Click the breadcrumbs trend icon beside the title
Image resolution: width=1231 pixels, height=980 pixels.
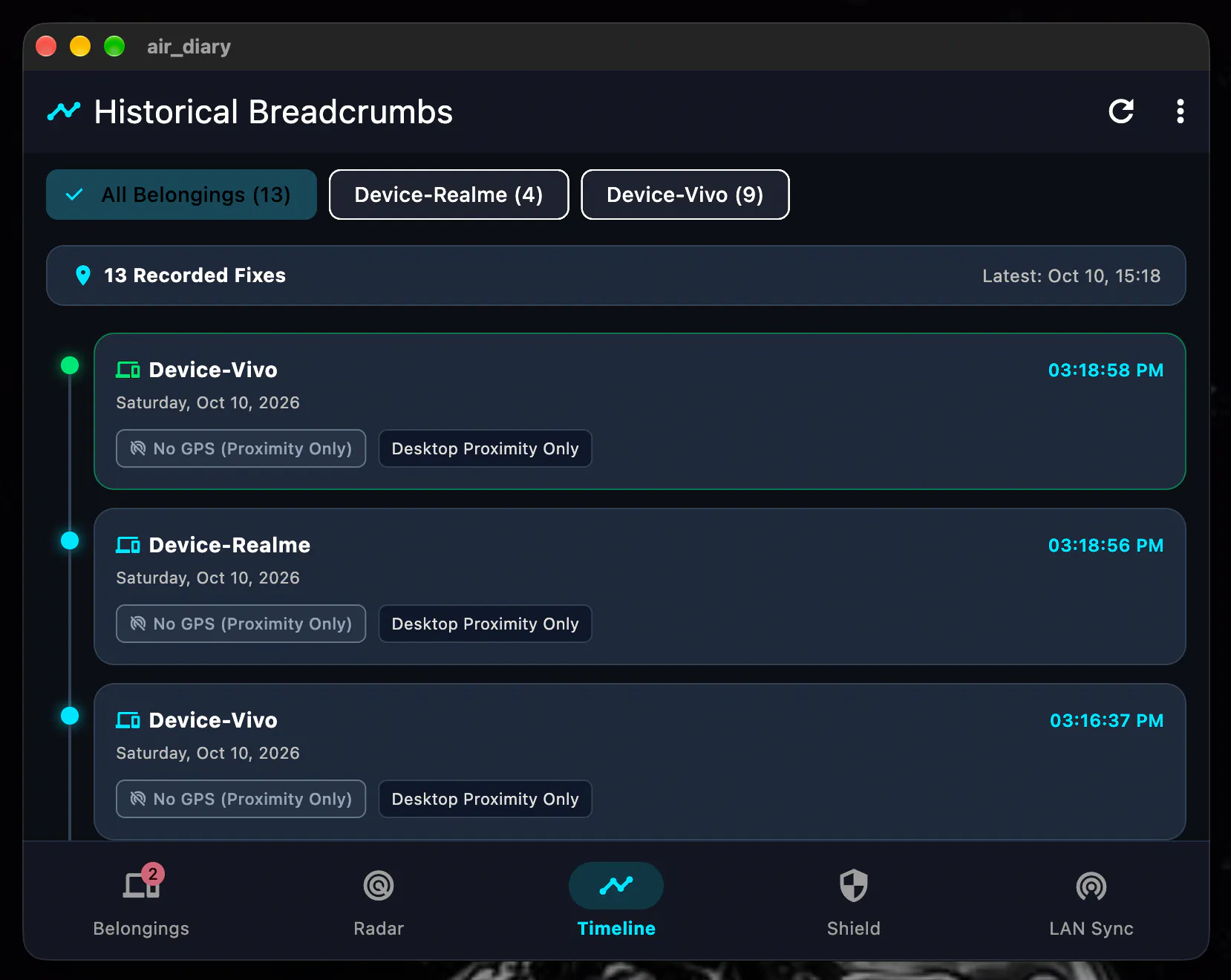coord(64,111)
